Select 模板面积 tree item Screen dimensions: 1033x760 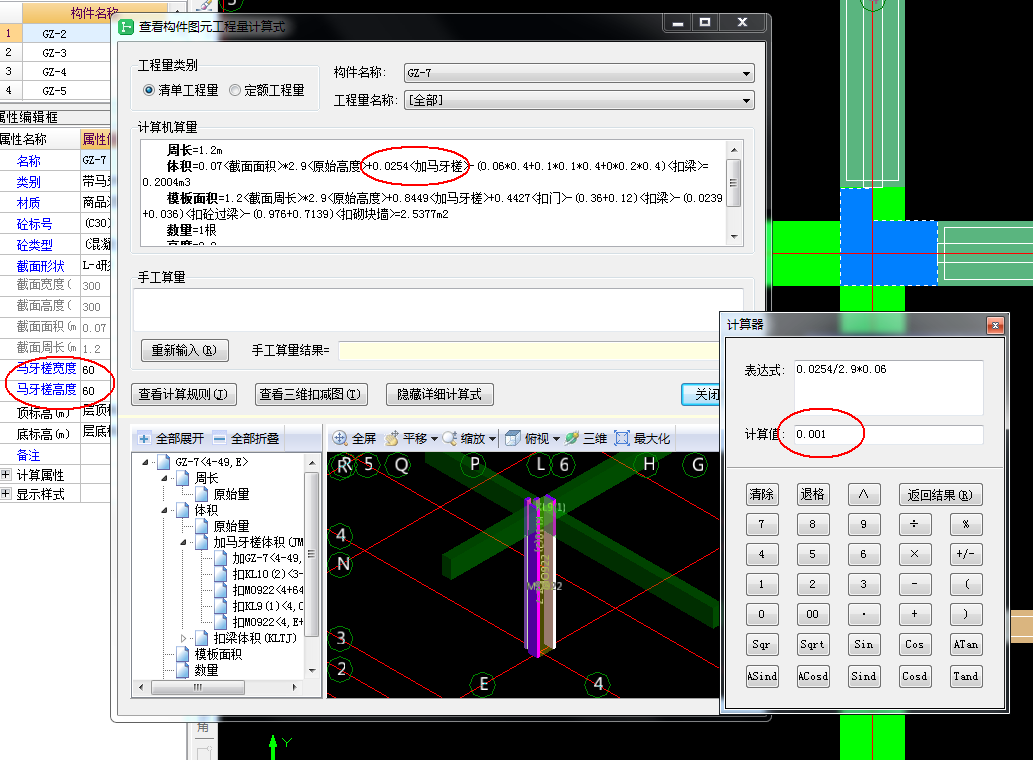pyautogui.click(x=218, y=655)
